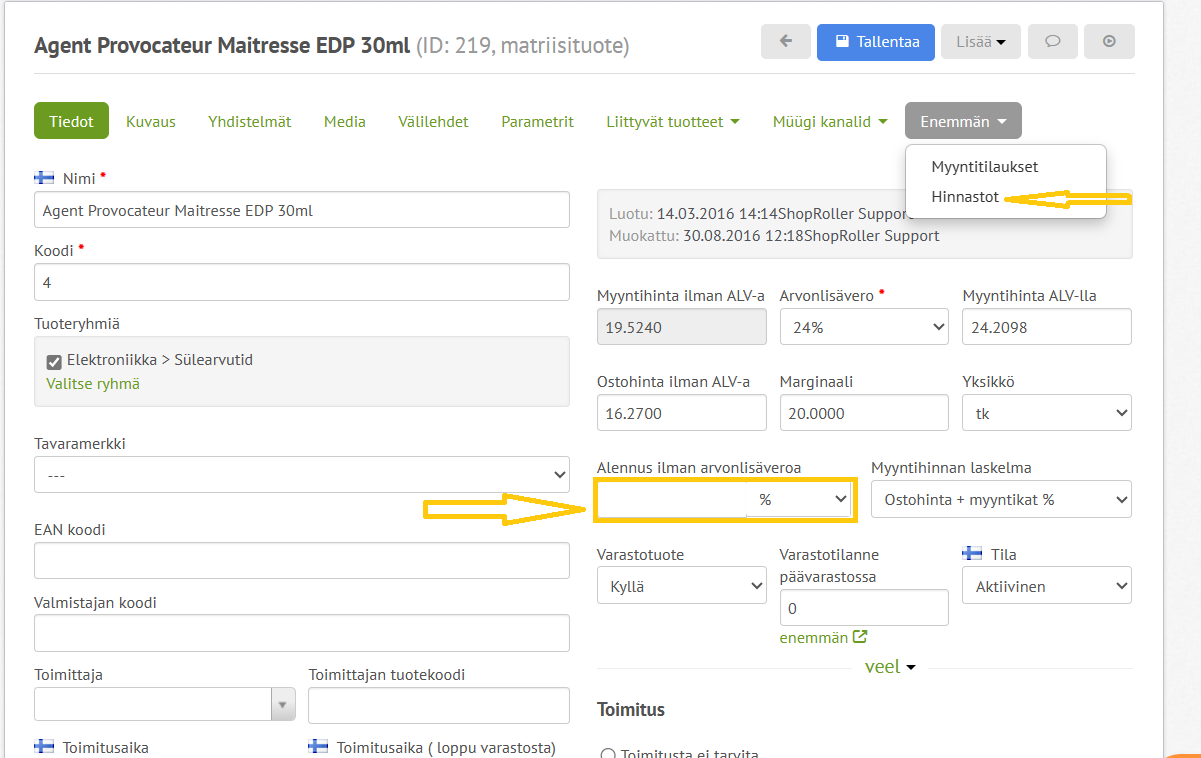This screenshot has width=1201, height=758.
Task: Expand the veel section
Action: pyautogui.click(x=890, y=667)
